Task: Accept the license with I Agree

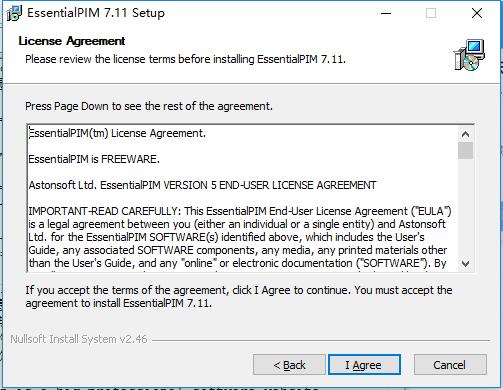Action: point(364,365)
